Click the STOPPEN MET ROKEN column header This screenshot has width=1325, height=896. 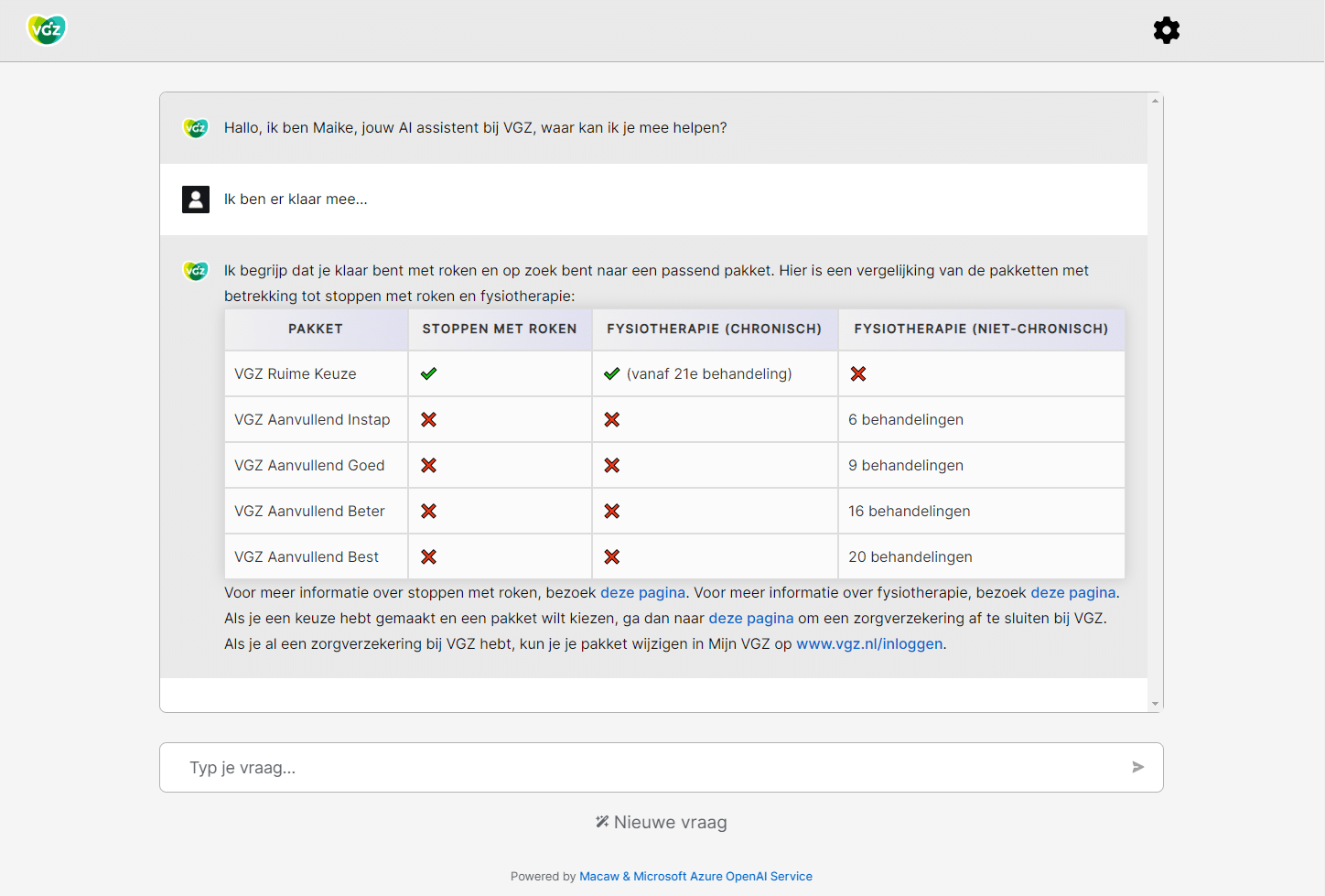coord(500,329)
